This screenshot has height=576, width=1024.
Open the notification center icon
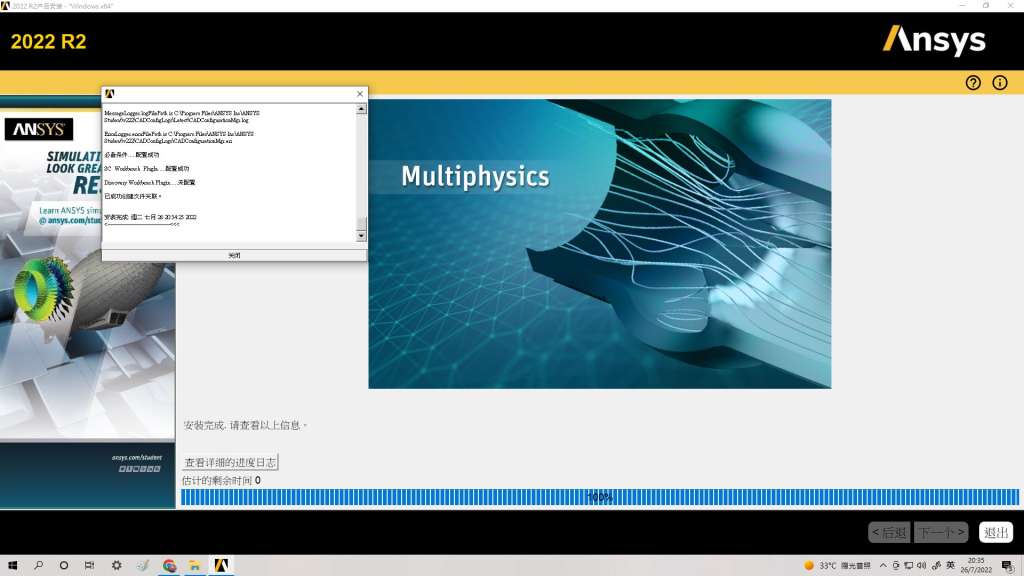pyautogui.click(x=1008, y=566)
